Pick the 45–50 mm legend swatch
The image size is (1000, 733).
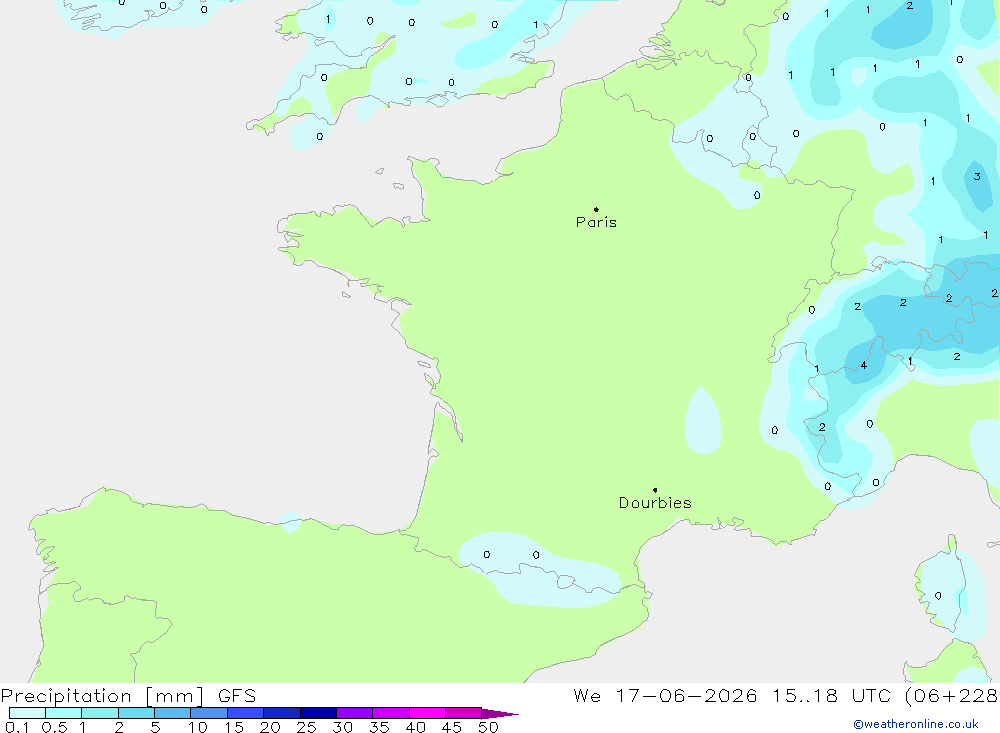[464, 713]
